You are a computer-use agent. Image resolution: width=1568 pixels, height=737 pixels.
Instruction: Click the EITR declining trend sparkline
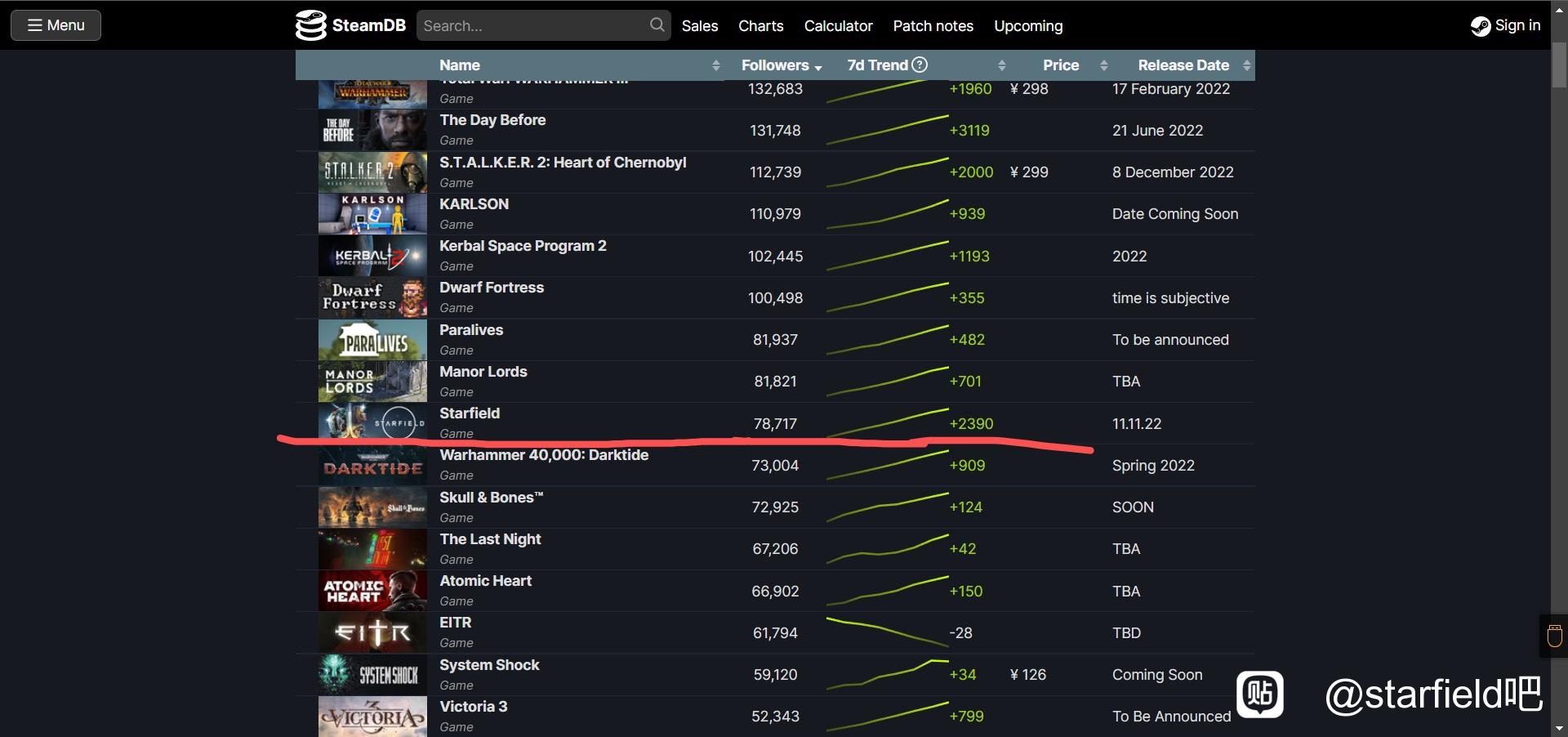pyautogui.click(x=887, y=632)
